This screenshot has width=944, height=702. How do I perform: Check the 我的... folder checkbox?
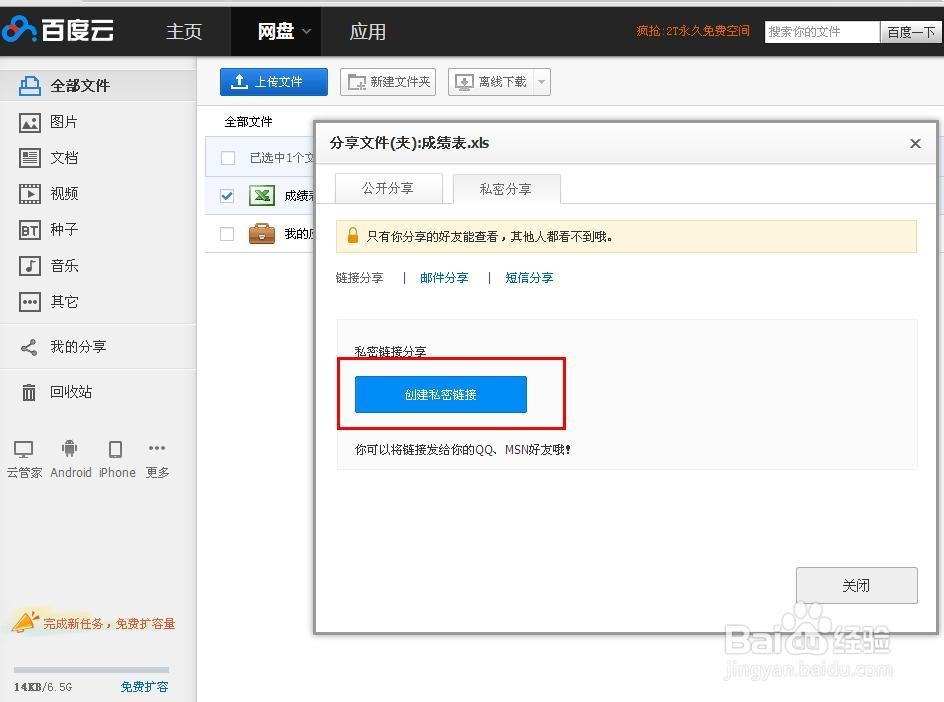click(226, 233)
